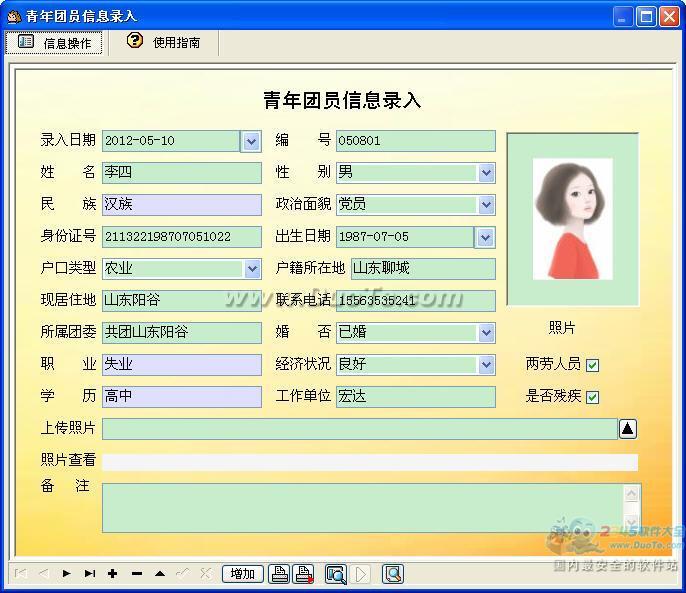Click the 身份证号 input field

tap(182, 237)
